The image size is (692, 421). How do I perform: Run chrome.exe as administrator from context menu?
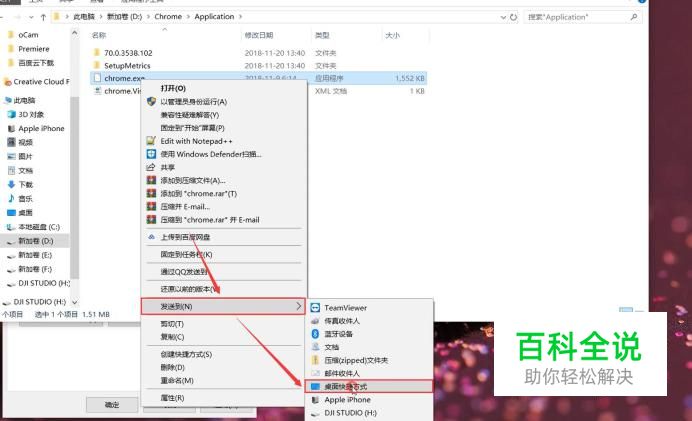tap(193, 101)
